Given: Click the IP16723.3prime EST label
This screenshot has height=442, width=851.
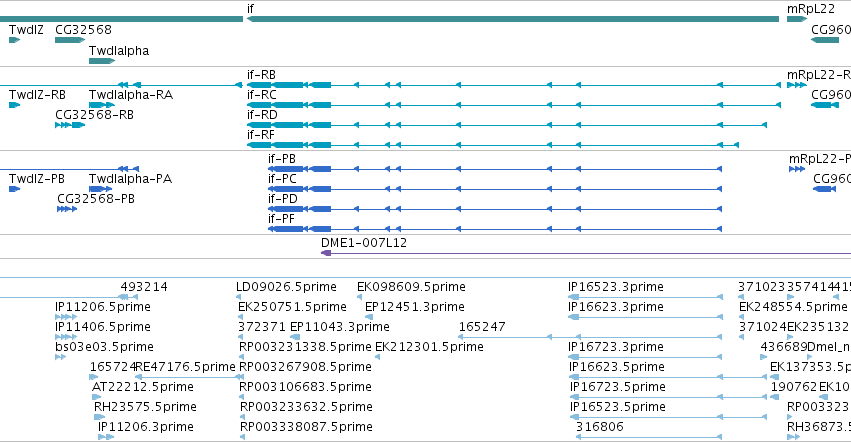Looking at the screenshot, I should tap(616, 347).
